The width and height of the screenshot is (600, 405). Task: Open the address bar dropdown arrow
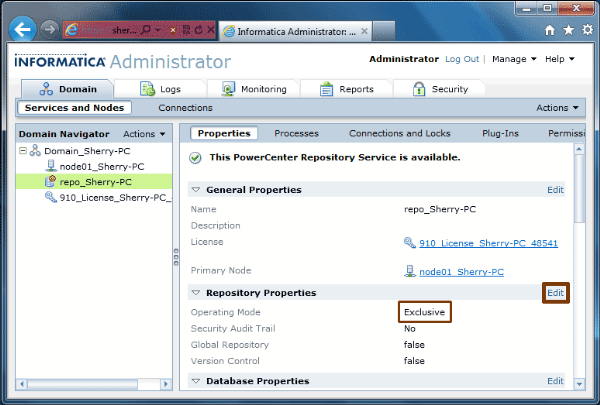(158, 30)
